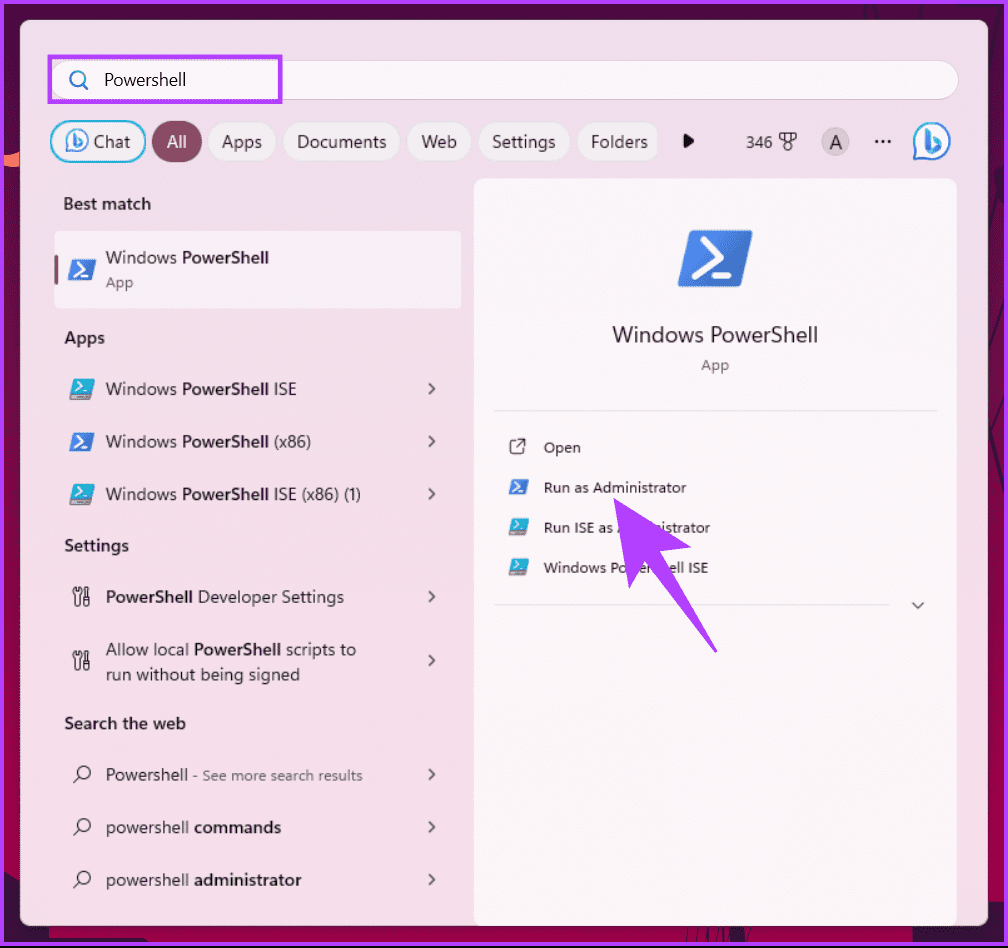1008x948 pixels.
Task: Expand Powershell see more search results chevron
Action: [x=431, y=774]
